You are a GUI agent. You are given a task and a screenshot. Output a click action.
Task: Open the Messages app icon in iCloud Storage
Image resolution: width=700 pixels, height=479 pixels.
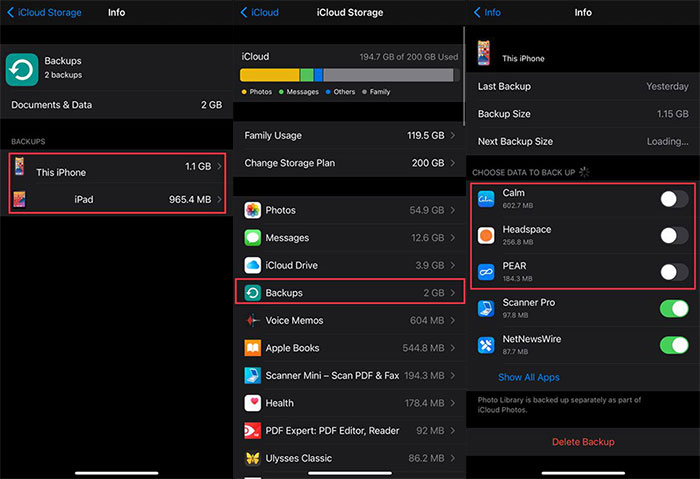pos(253,237)
